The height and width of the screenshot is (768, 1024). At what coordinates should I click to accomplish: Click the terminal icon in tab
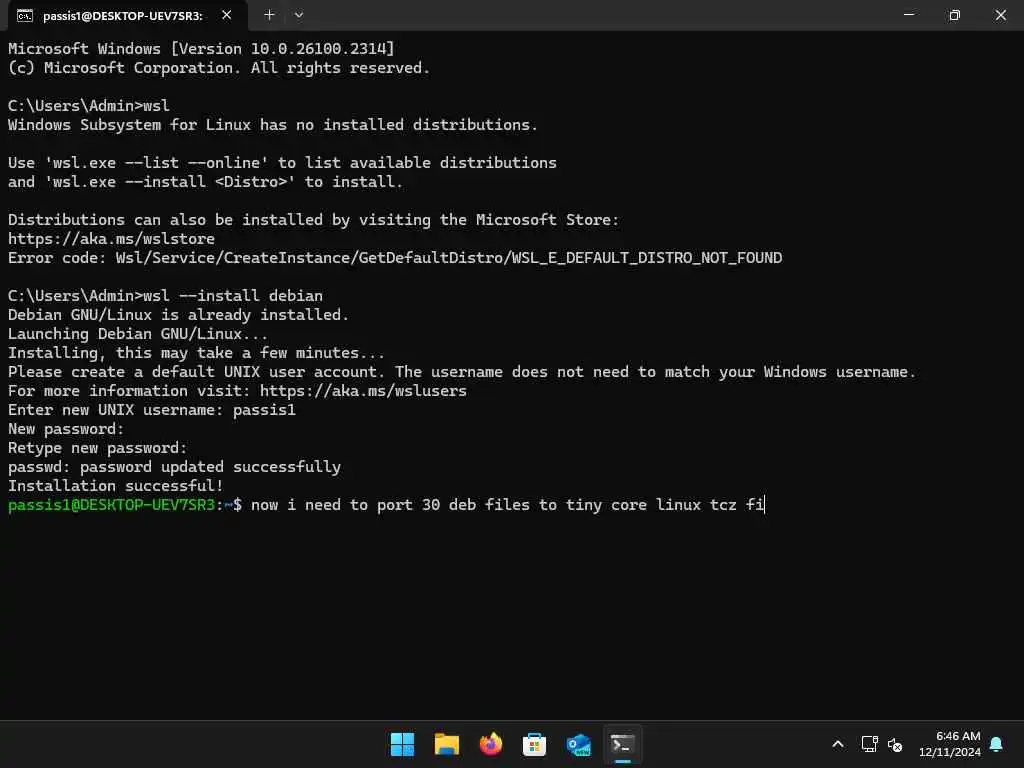(x=25, y=16)
